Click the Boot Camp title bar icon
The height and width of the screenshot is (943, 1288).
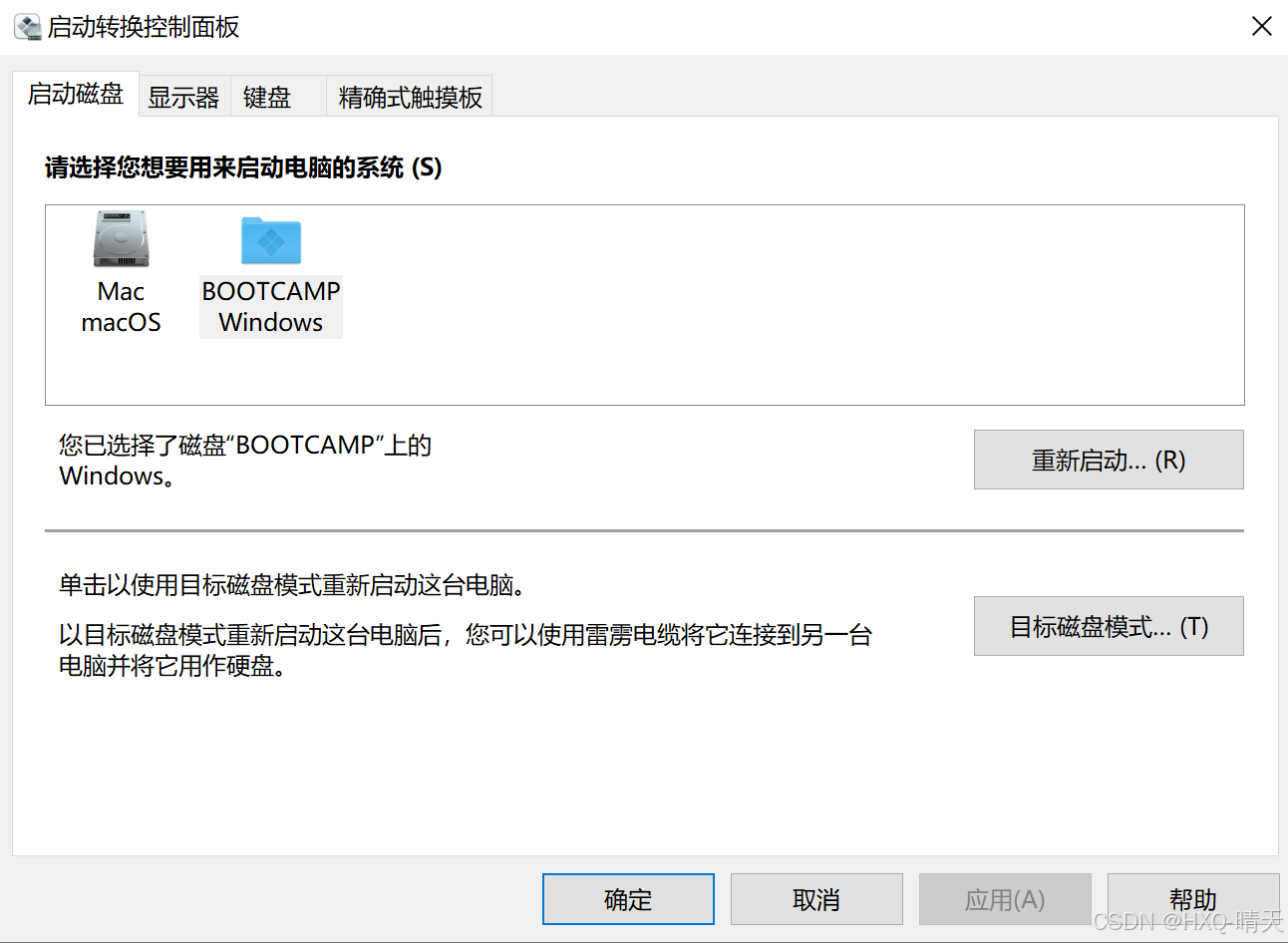[27, 27]
